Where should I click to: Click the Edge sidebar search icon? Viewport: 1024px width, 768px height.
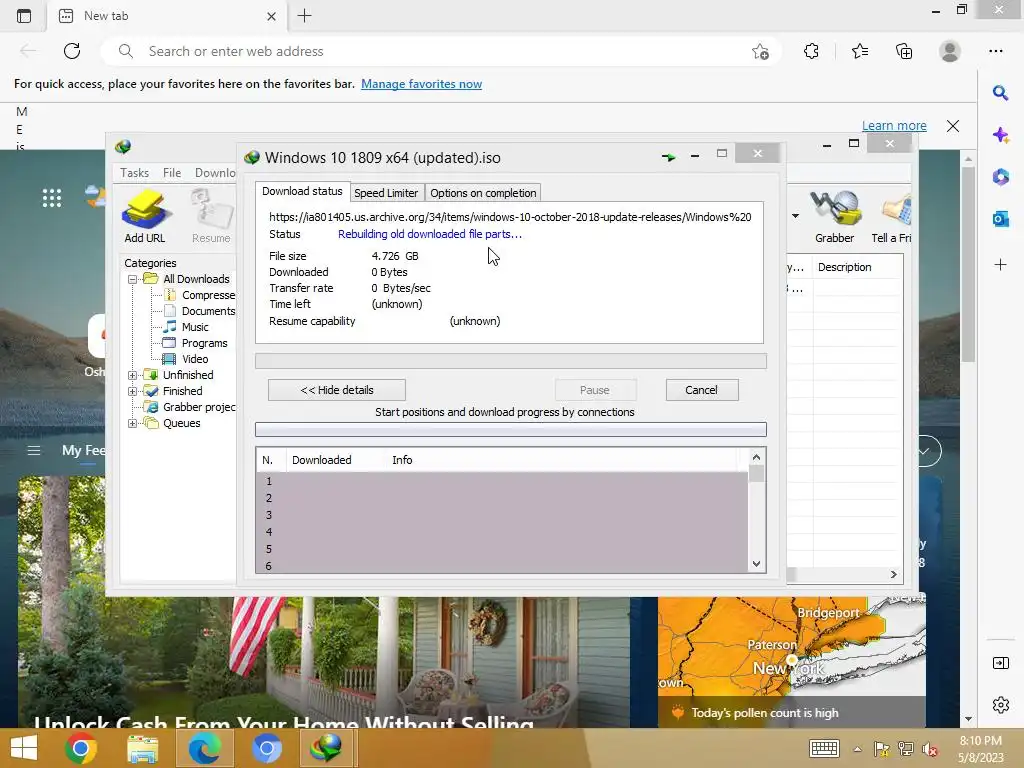(x=1000, y=93)
